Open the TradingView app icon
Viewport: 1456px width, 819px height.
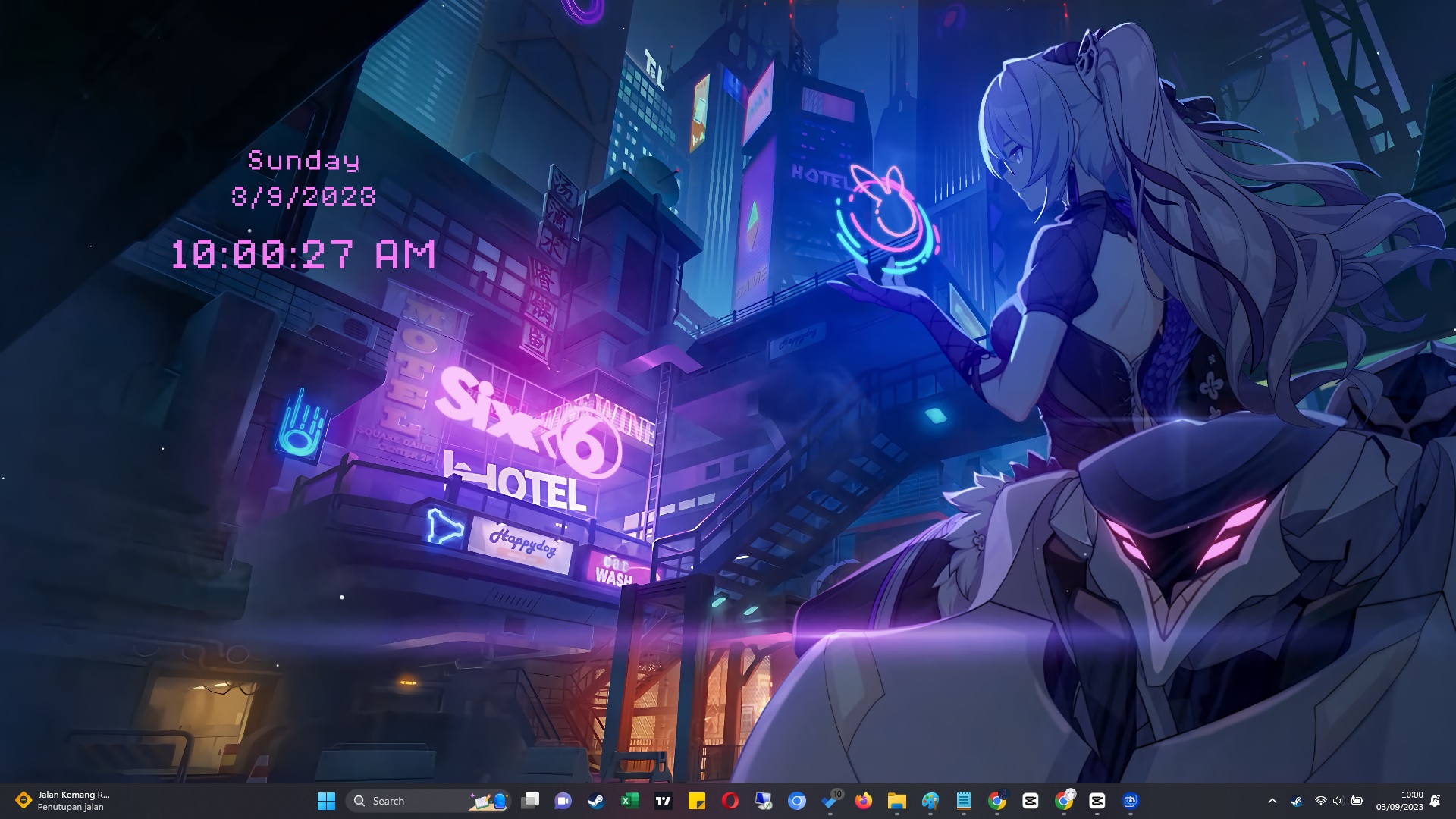point(663,801)
